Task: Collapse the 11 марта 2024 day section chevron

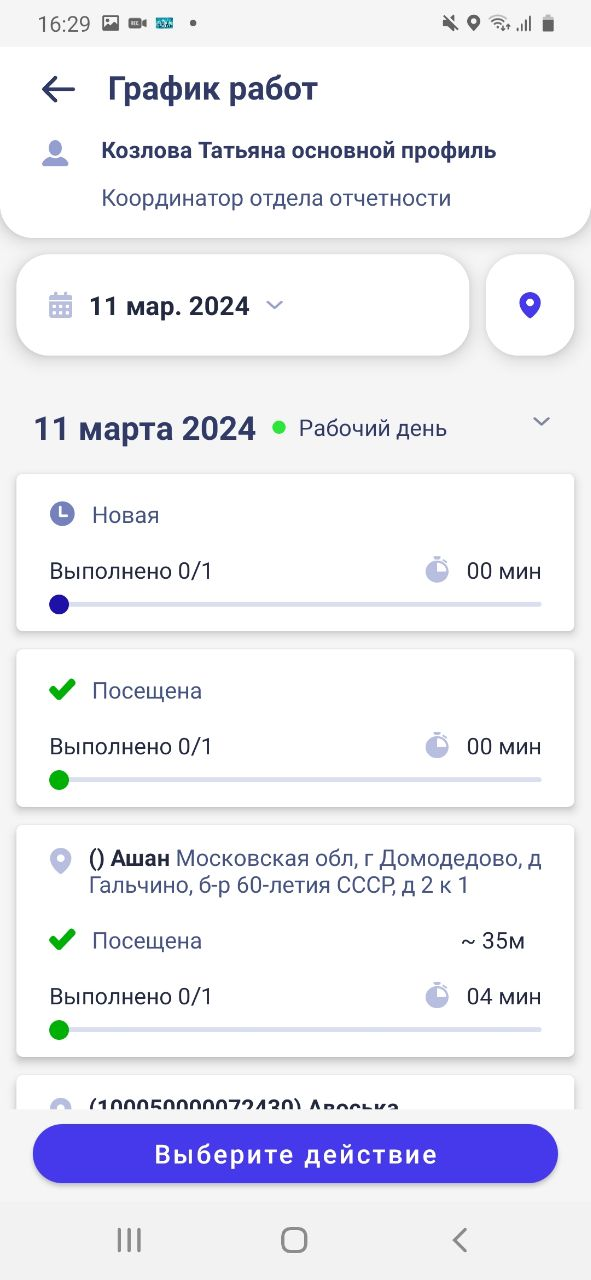Action: [x=541, y=422]
